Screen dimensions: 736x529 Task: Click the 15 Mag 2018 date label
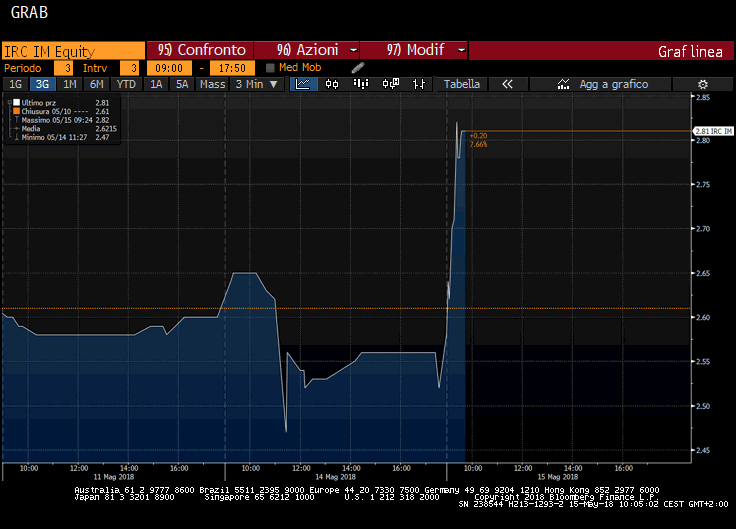pyautogui.click(x=558, y=477)
